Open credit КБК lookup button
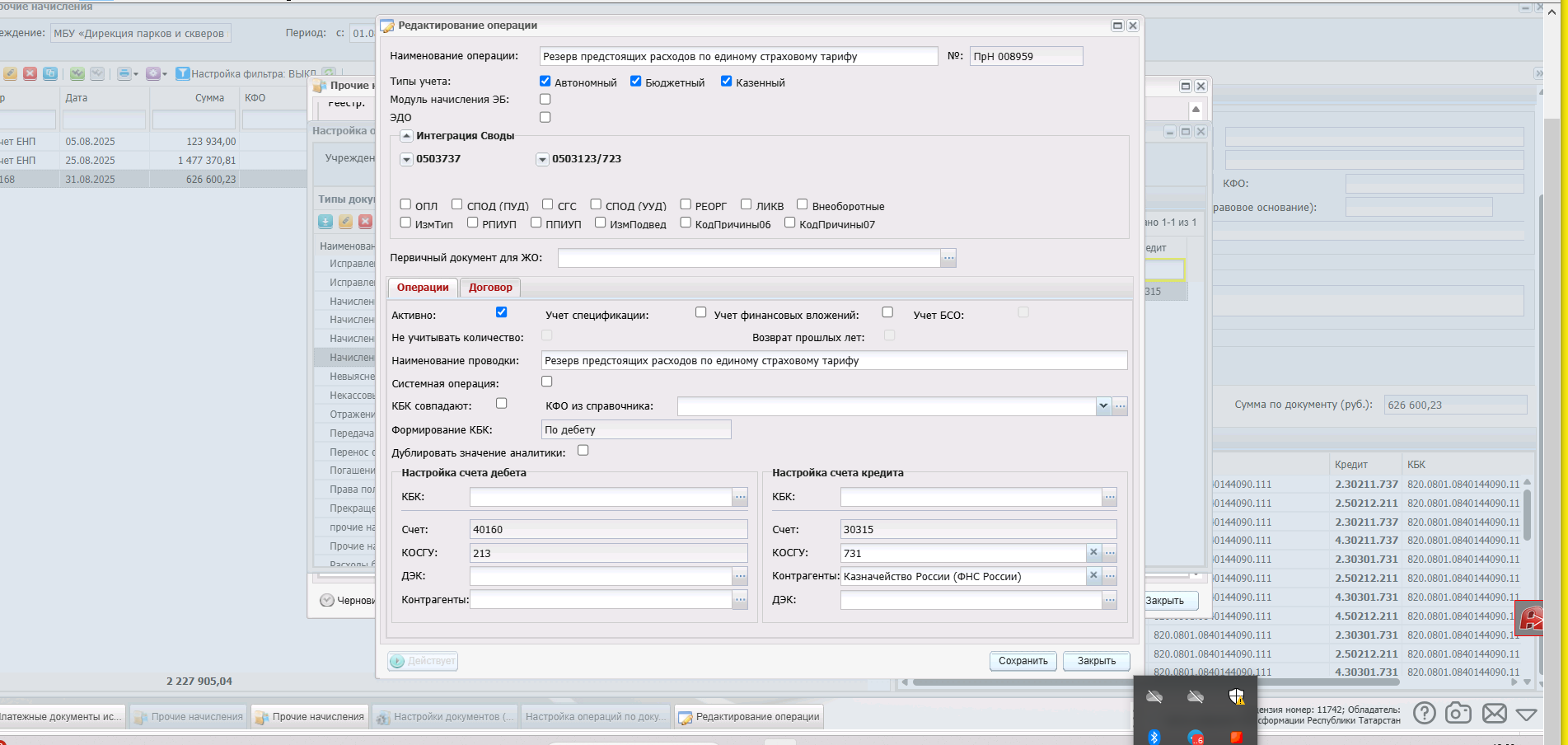 [x=1110, y=497]
